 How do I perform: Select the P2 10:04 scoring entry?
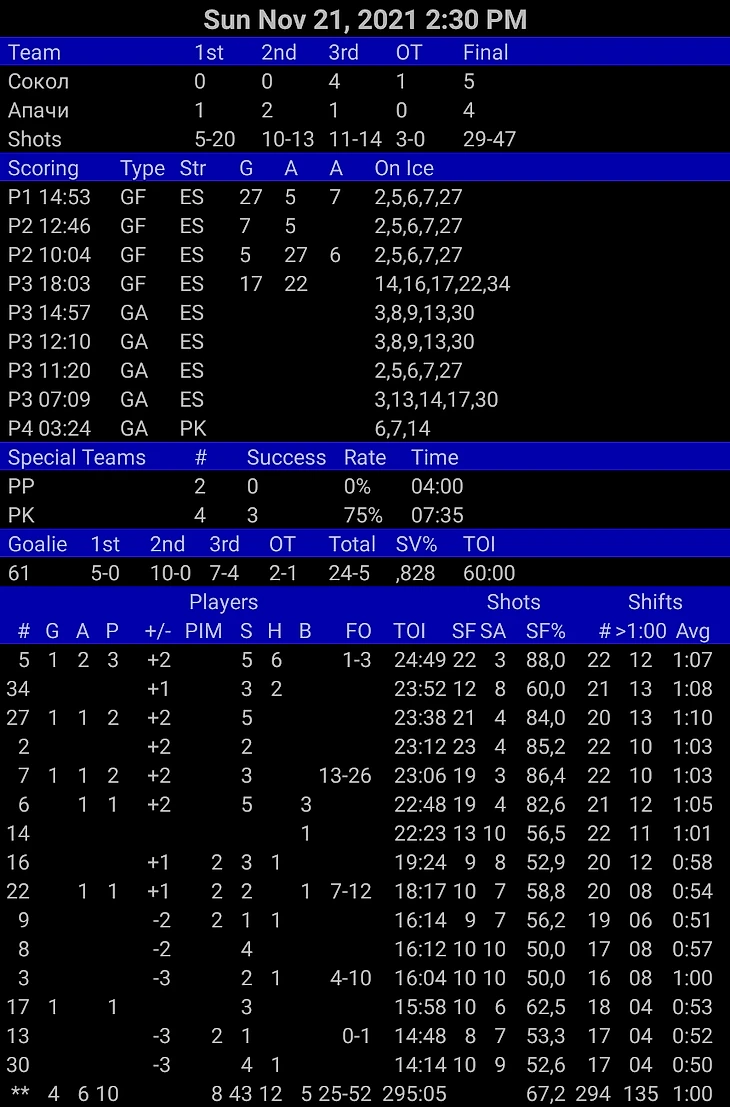click(365, 255)
